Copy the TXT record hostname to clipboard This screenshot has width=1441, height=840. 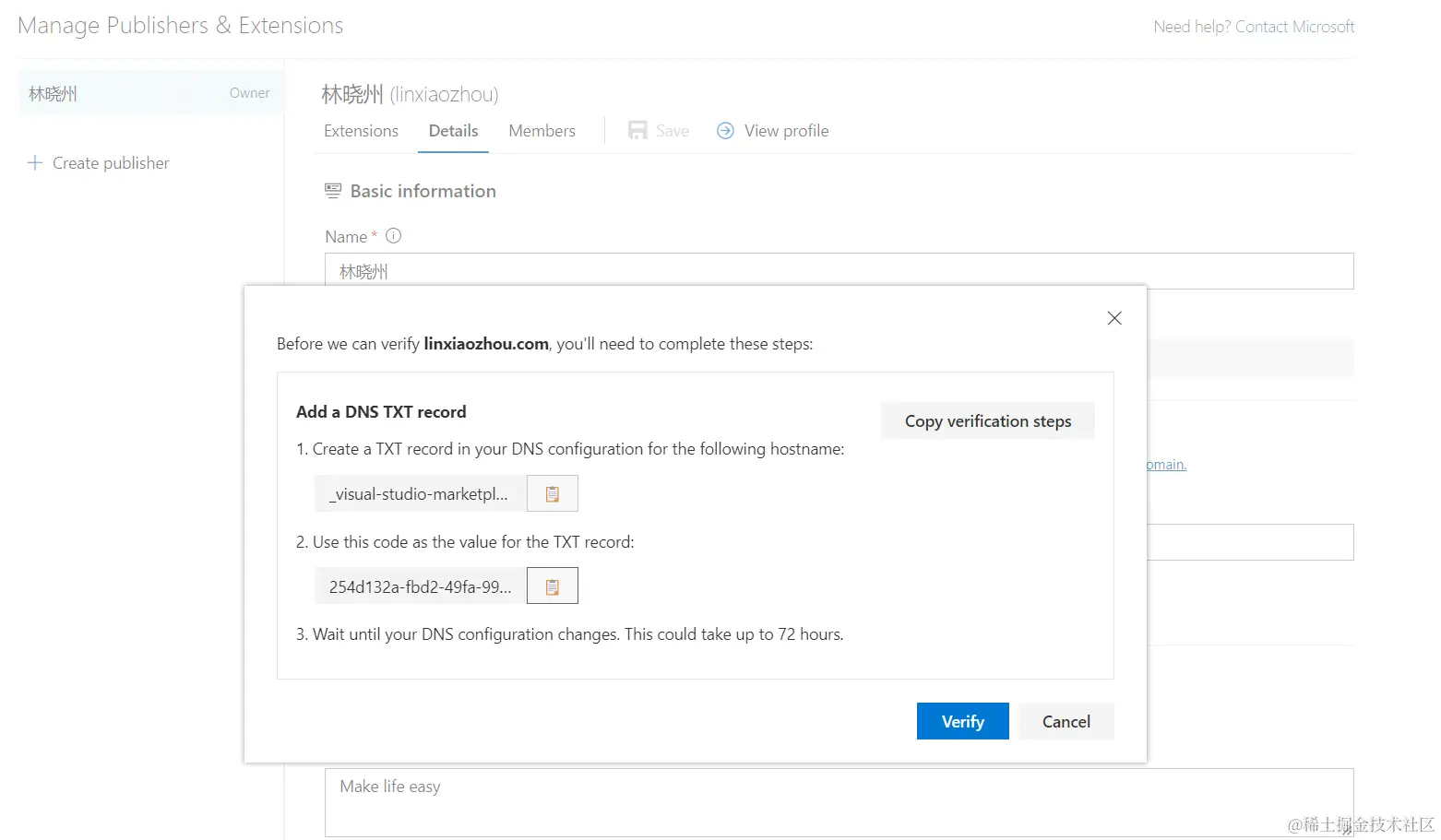point(552,493)
